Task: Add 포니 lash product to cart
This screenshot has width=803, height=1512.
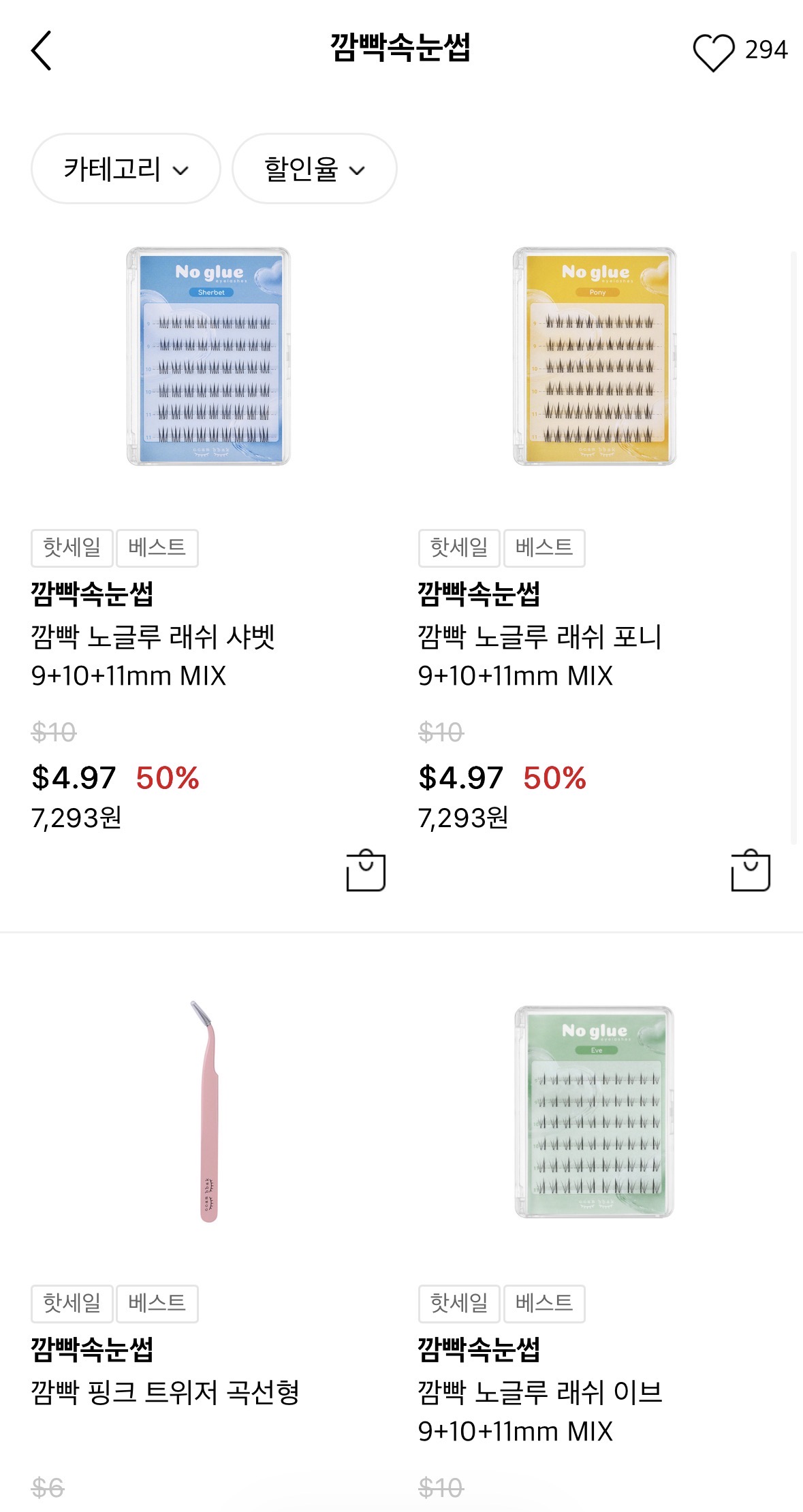Action: [750, 870]
